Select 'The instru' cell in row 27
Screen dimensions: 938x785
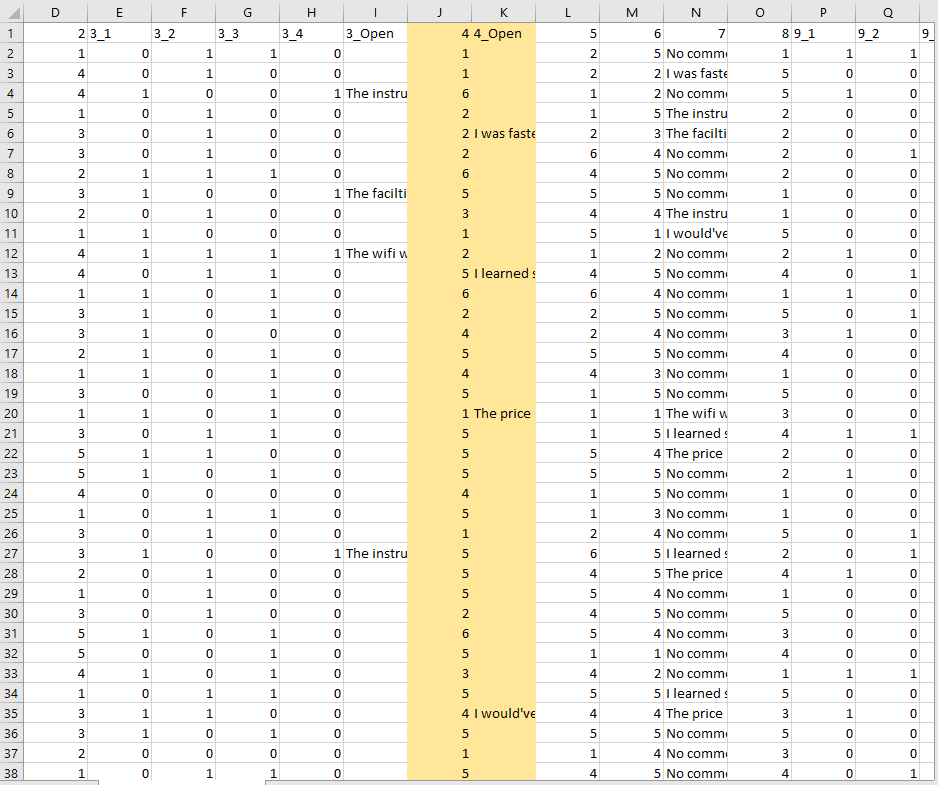pos(375,553)
